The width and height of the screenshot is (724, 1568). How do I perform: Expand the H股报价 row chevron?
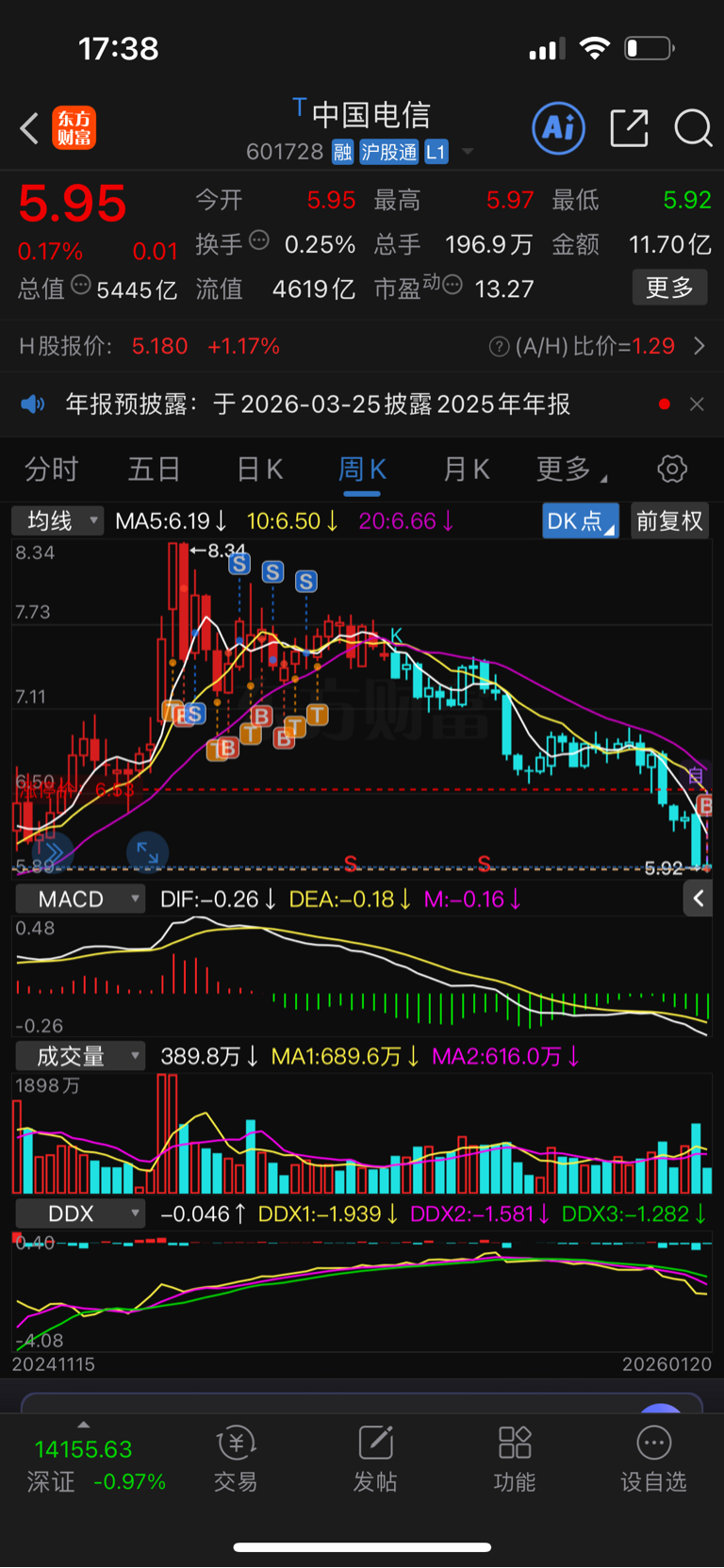(699, 347)
